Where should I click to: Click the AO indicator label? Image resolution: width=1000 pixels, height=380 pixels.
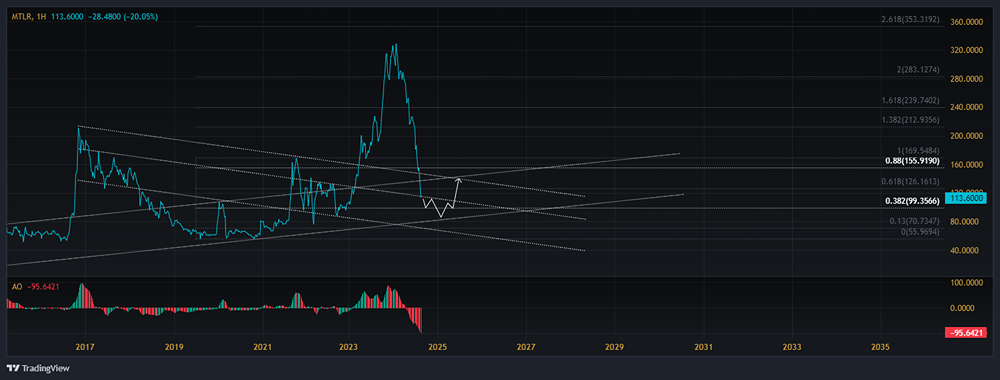tap(17, 286)
